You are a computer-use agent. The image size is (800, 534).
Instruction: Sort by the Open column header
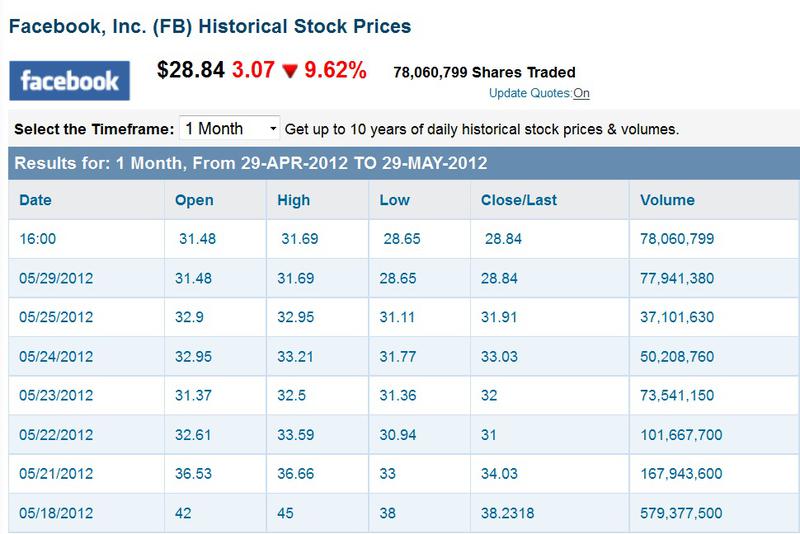tap(194, 200)
